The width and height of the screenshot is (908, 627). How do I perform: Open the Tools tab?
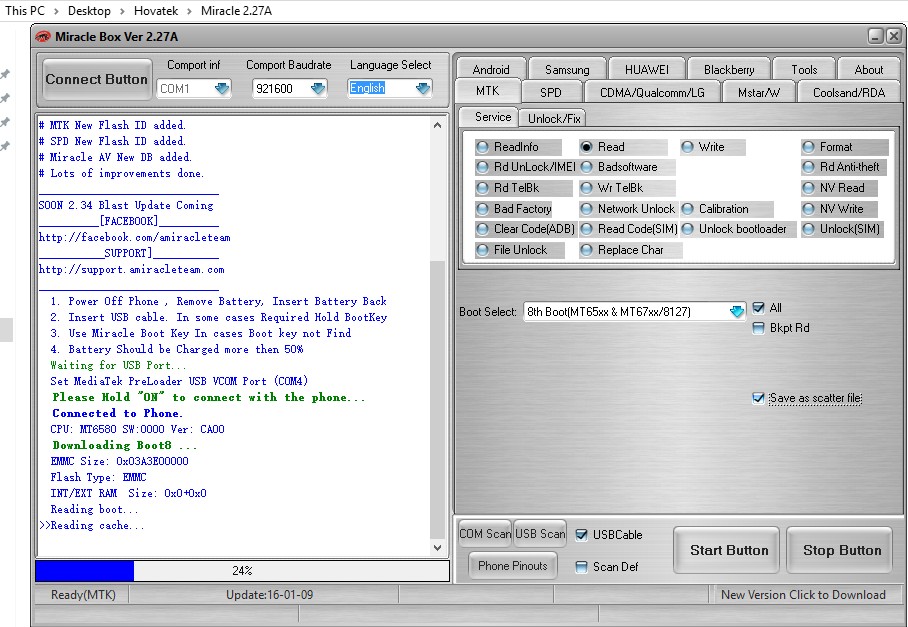(x=804, y=69)
